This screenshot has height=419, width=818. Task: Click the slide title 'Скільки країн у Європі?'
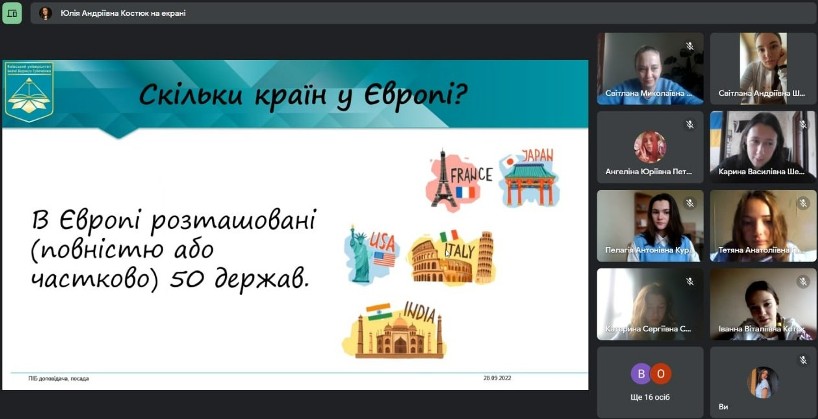(304, 95)
